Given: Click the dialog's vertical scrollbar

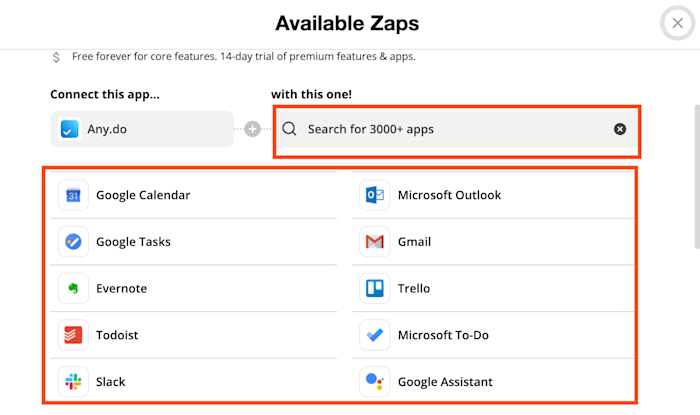Looking at the screenshot, I should pos(697,177).
